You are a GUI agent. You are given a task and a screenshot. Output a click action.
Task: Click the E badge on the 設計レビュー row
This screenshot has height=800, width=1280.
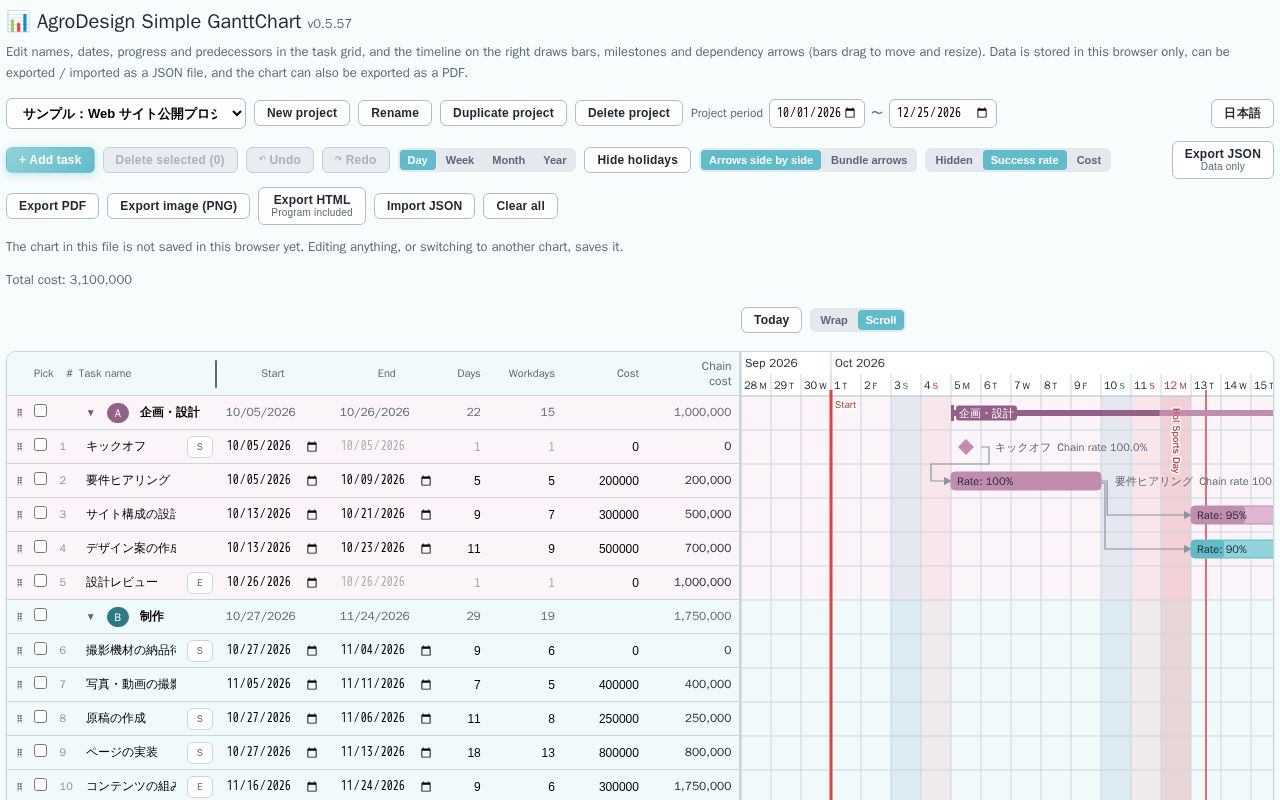(199, 583)
